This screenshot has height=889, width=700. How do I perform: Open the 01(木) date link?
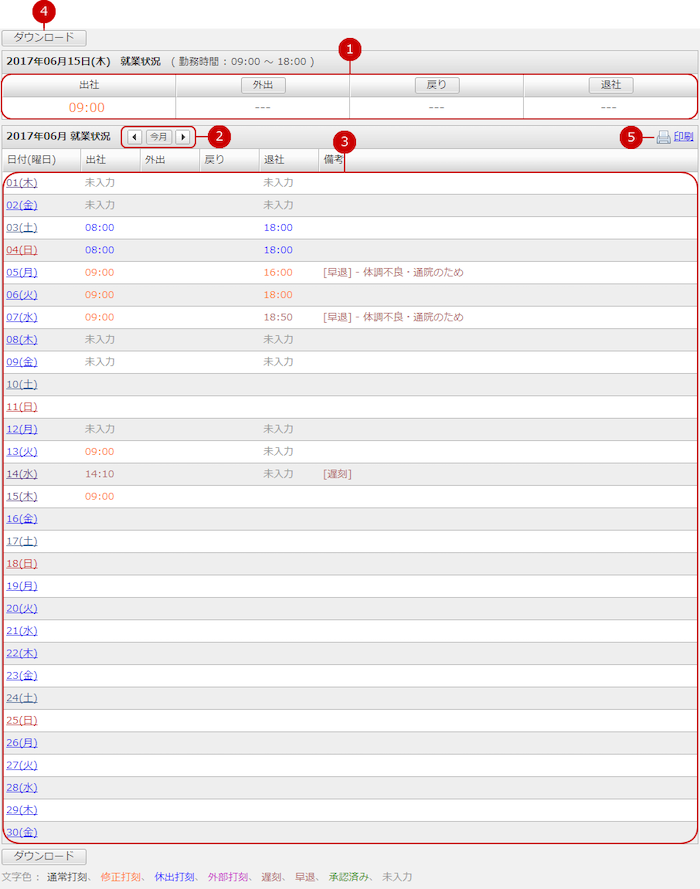coord(22,183)
